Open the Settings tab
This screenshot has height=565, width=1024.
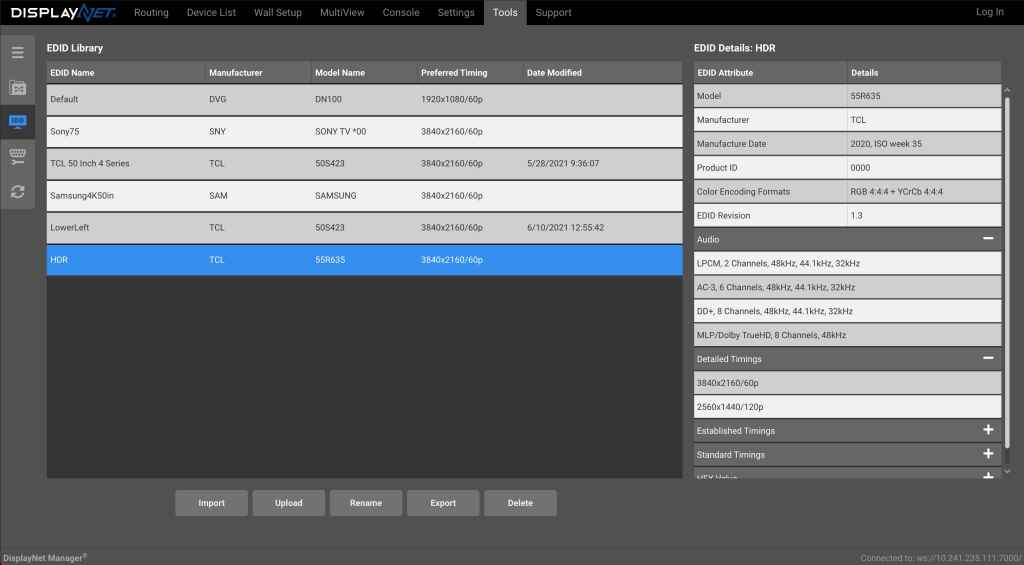click(x=456, y=12)
